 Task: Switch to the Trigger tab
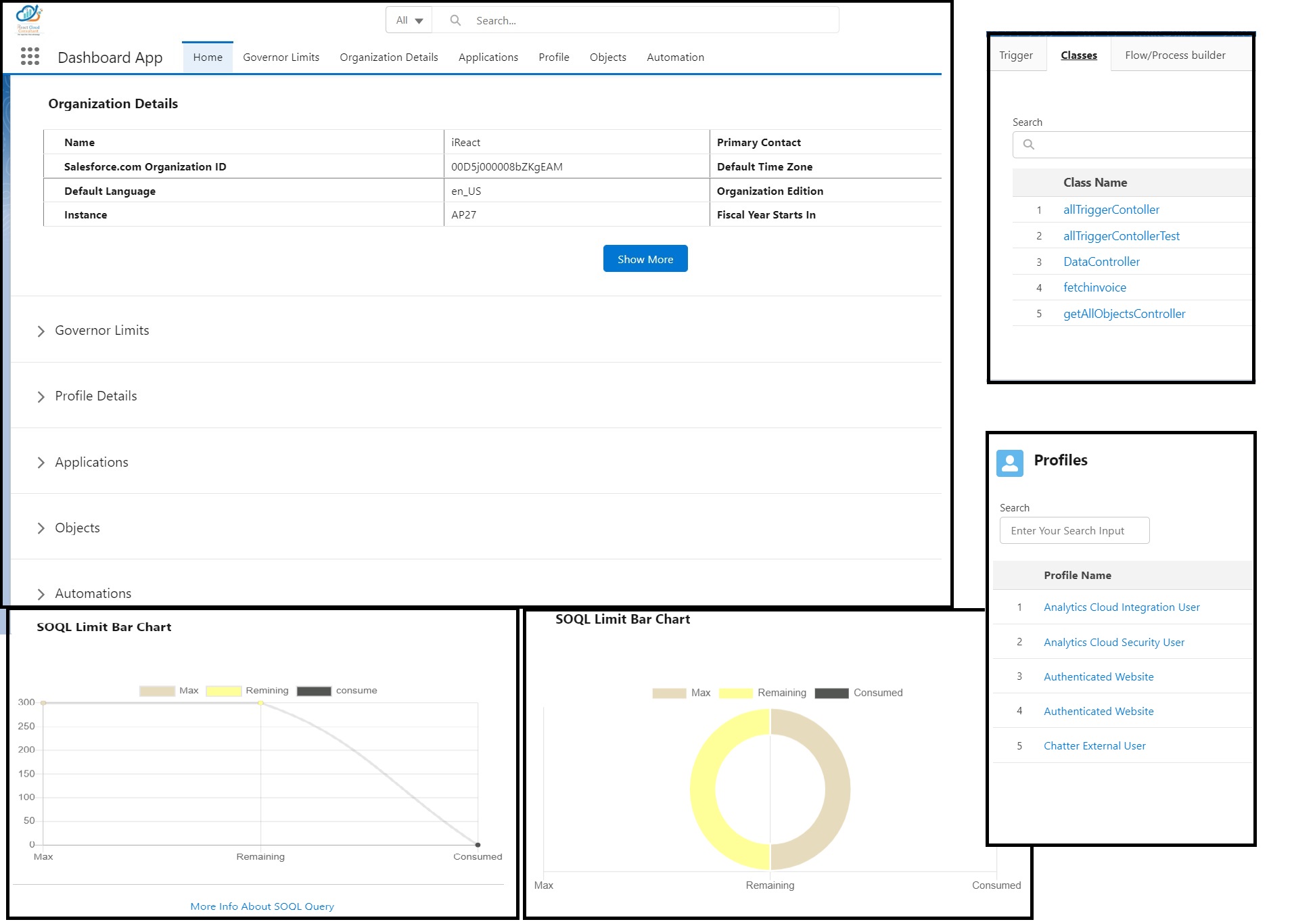pos(1016,55)
